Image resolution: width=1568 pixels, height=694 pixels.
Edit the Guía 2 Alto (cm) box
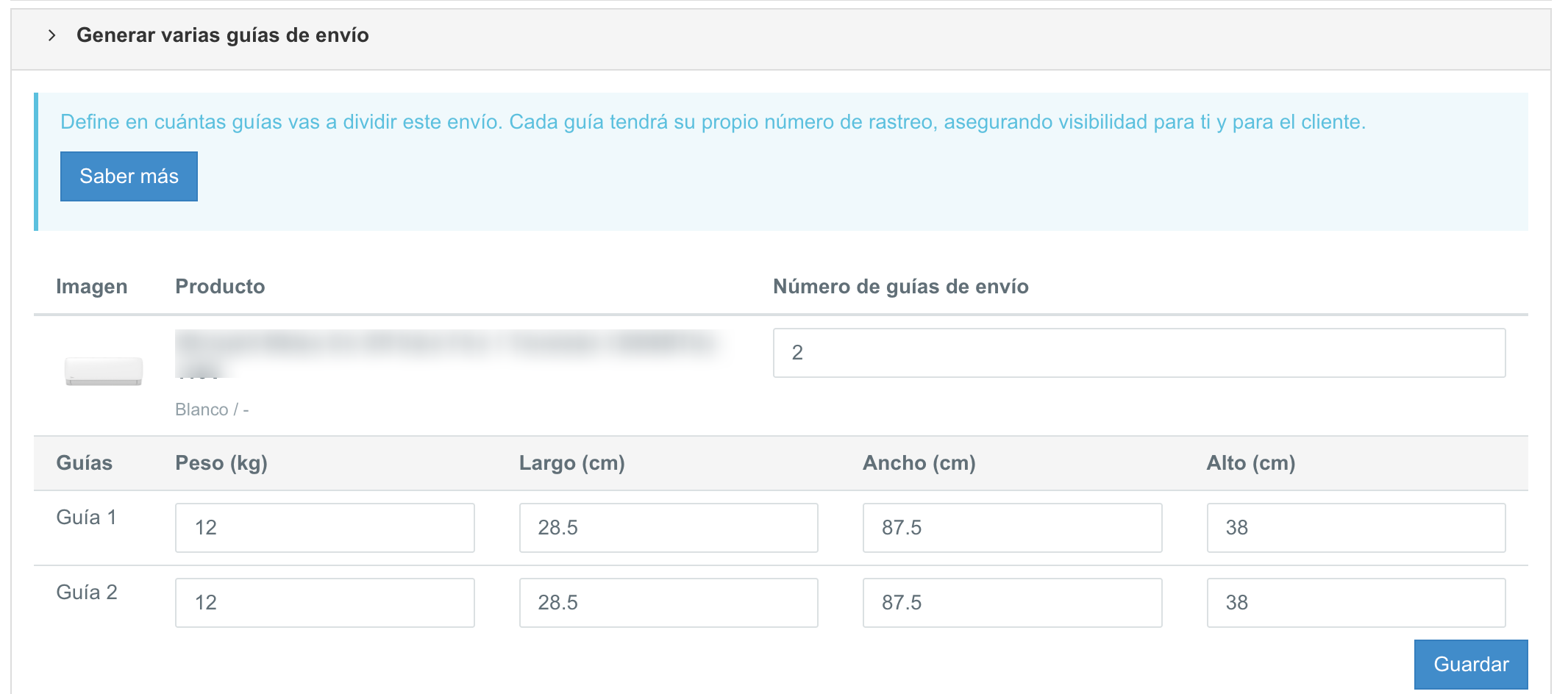(1355, 603)
